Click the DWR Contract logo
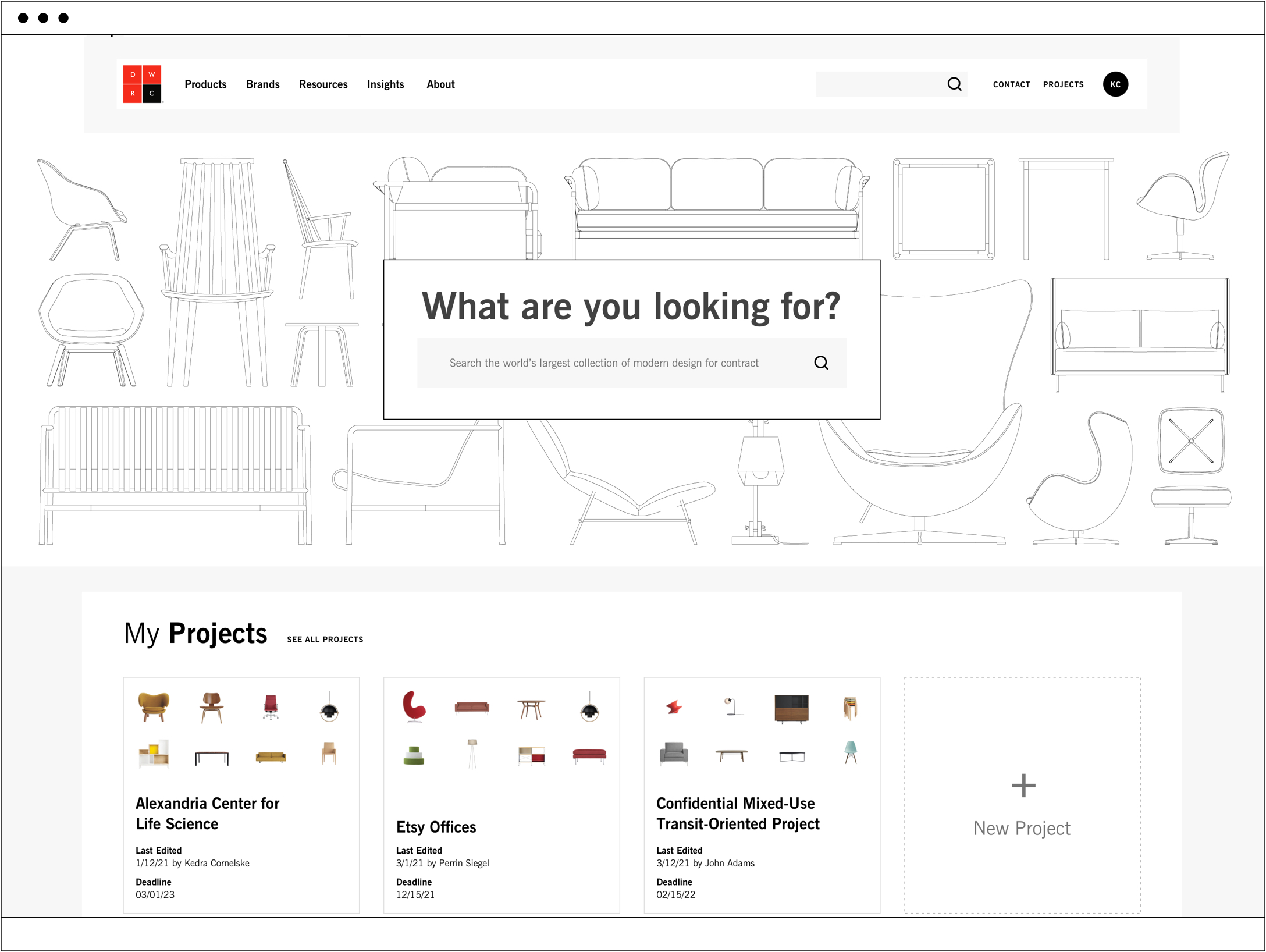The height and width of the screenshot is (952, 1266). click(x=143, y=84)
